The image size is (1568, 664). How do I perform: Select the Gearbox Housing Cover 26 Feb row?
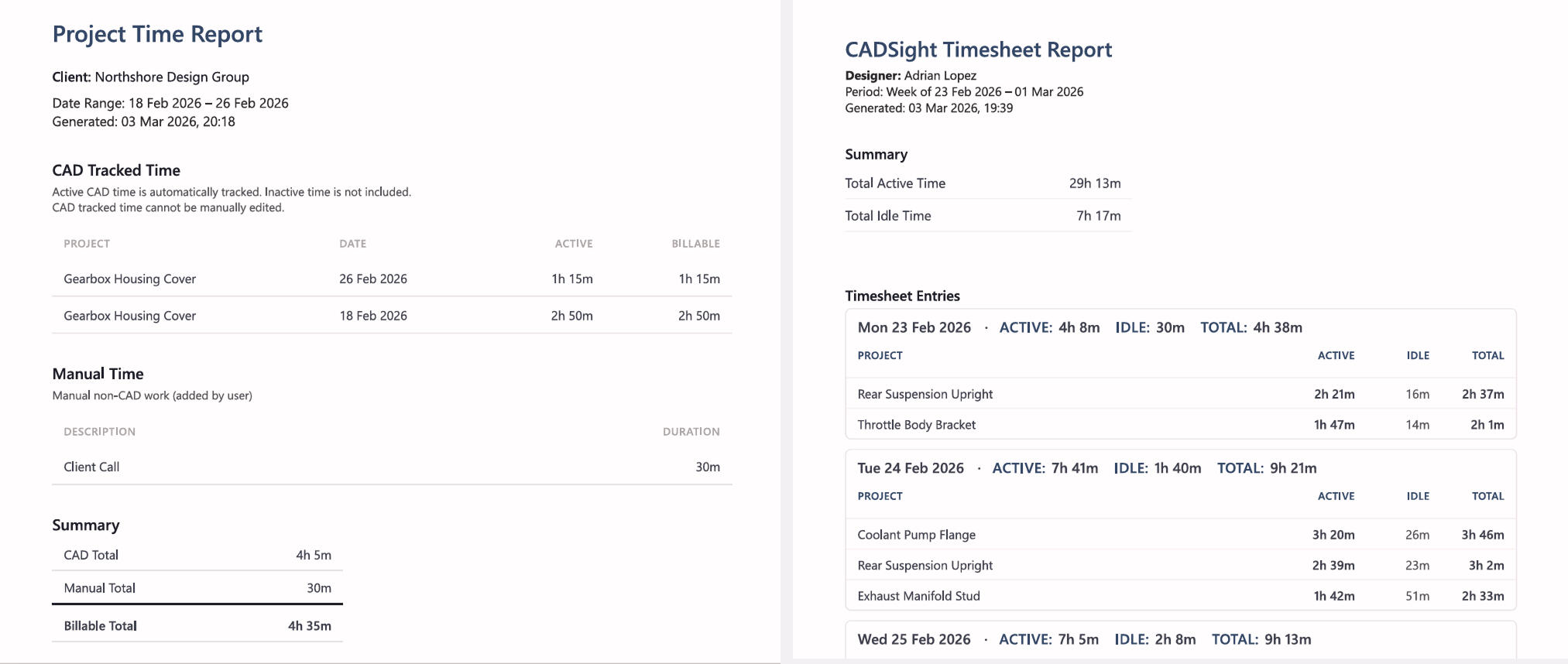tap(391, 279)
